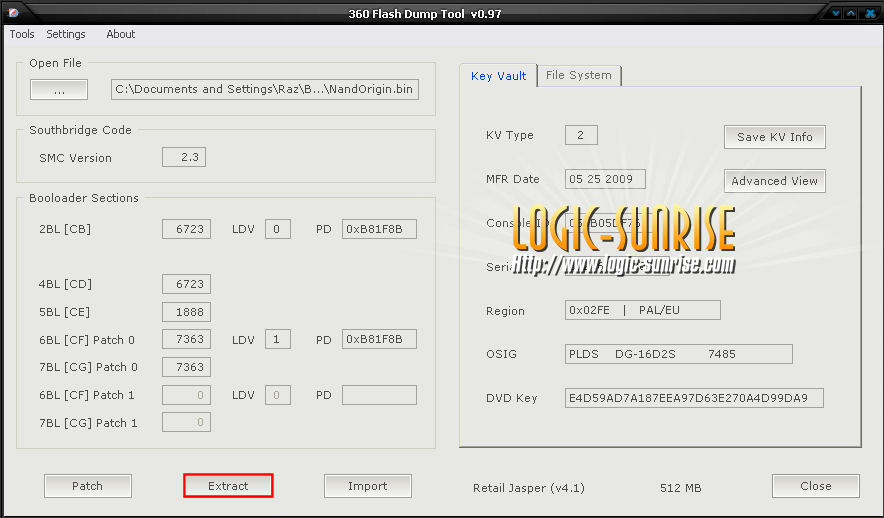This screenshot has width=884, height=518.
Task: Click the DVD Key field
Action: coord(694,398)
